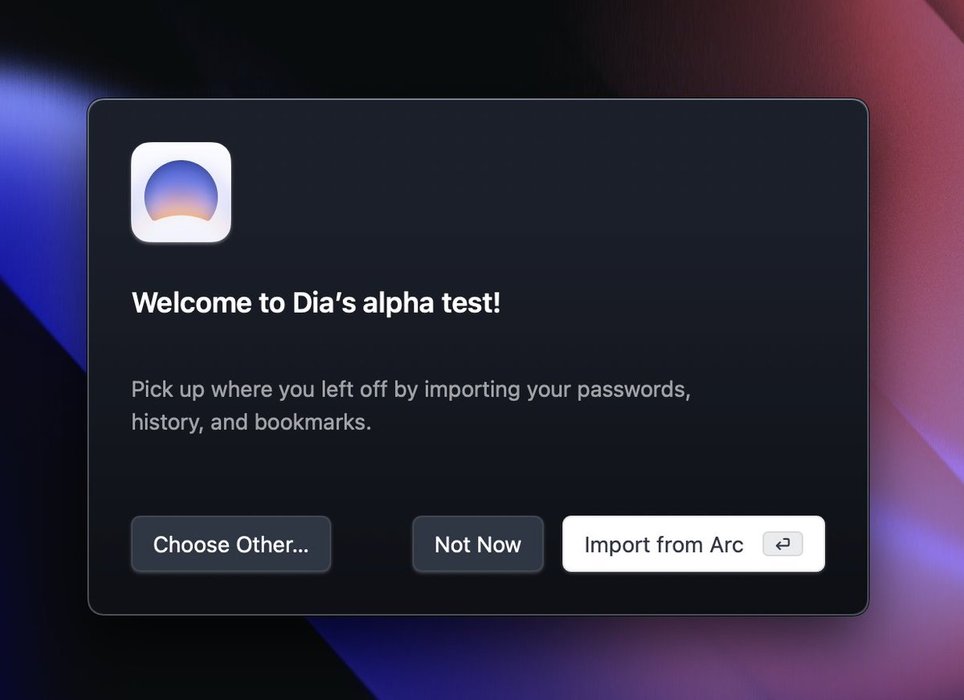Click the Dia app icon
This screenshot has width=964, height=700.
point(181,192)
